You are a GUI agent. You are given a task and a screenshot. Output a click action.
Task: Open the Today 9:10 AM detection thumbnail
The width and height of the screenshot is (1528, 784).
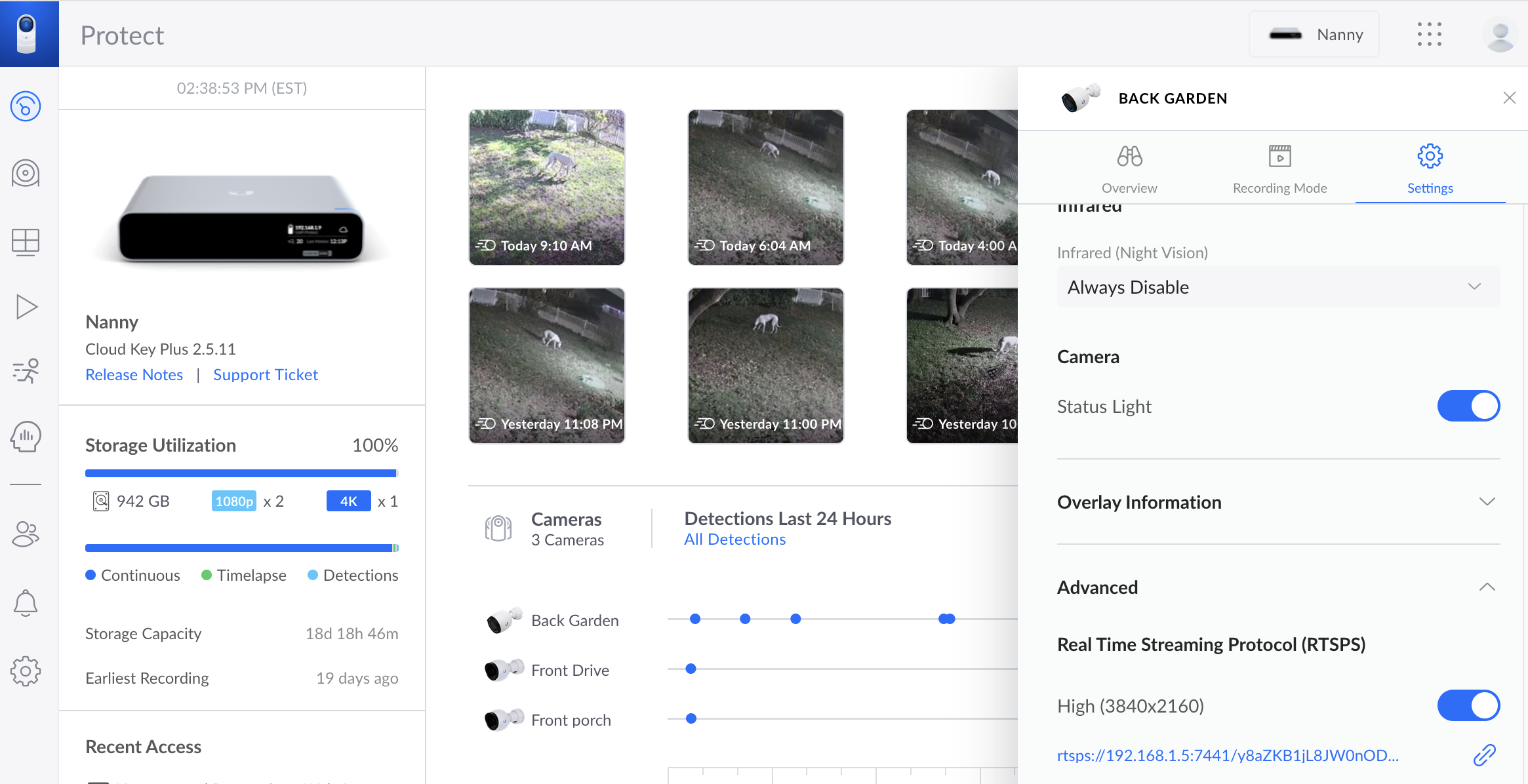point(546,187)
